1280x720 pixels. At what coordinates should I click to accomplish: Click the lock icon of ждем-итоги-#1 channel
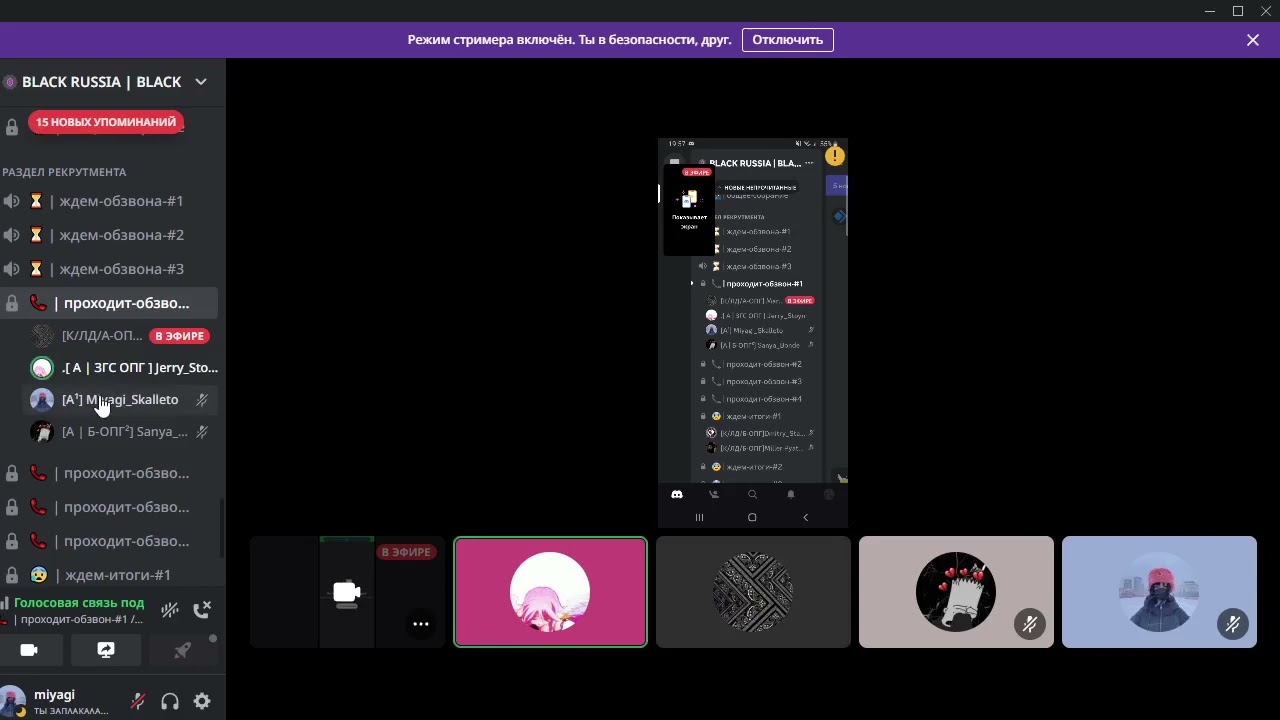tap(12, 575)
